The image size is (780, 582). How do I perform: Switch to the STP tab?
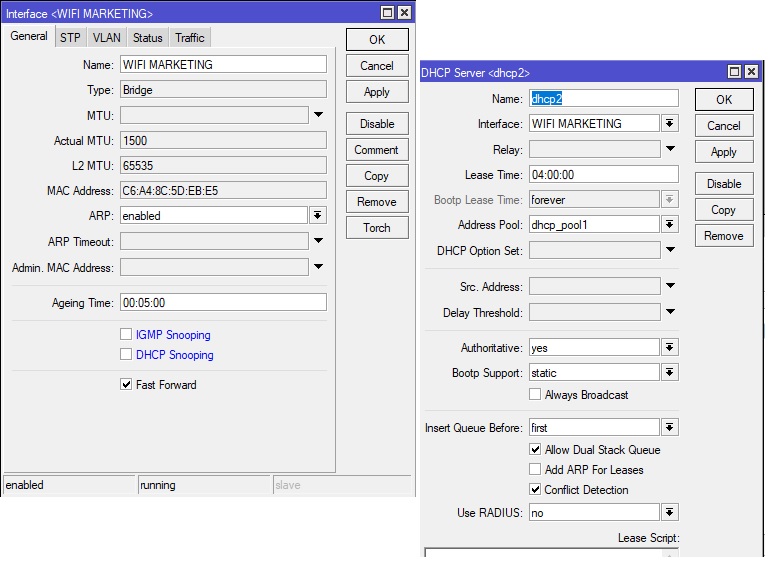click(x=70, y=38)
